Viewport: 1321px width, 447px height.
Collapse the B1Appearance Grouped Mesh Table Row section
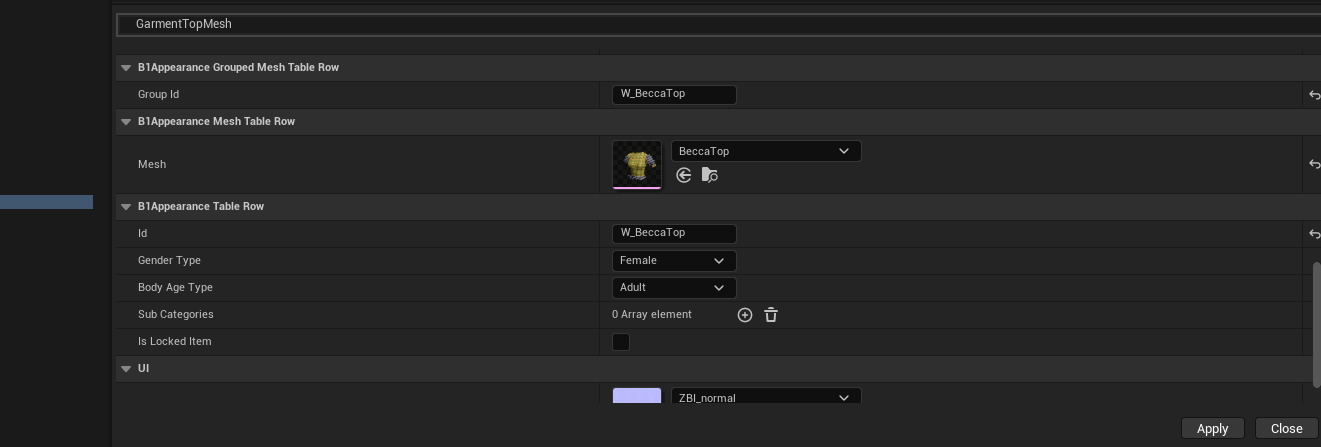point(126,68)
